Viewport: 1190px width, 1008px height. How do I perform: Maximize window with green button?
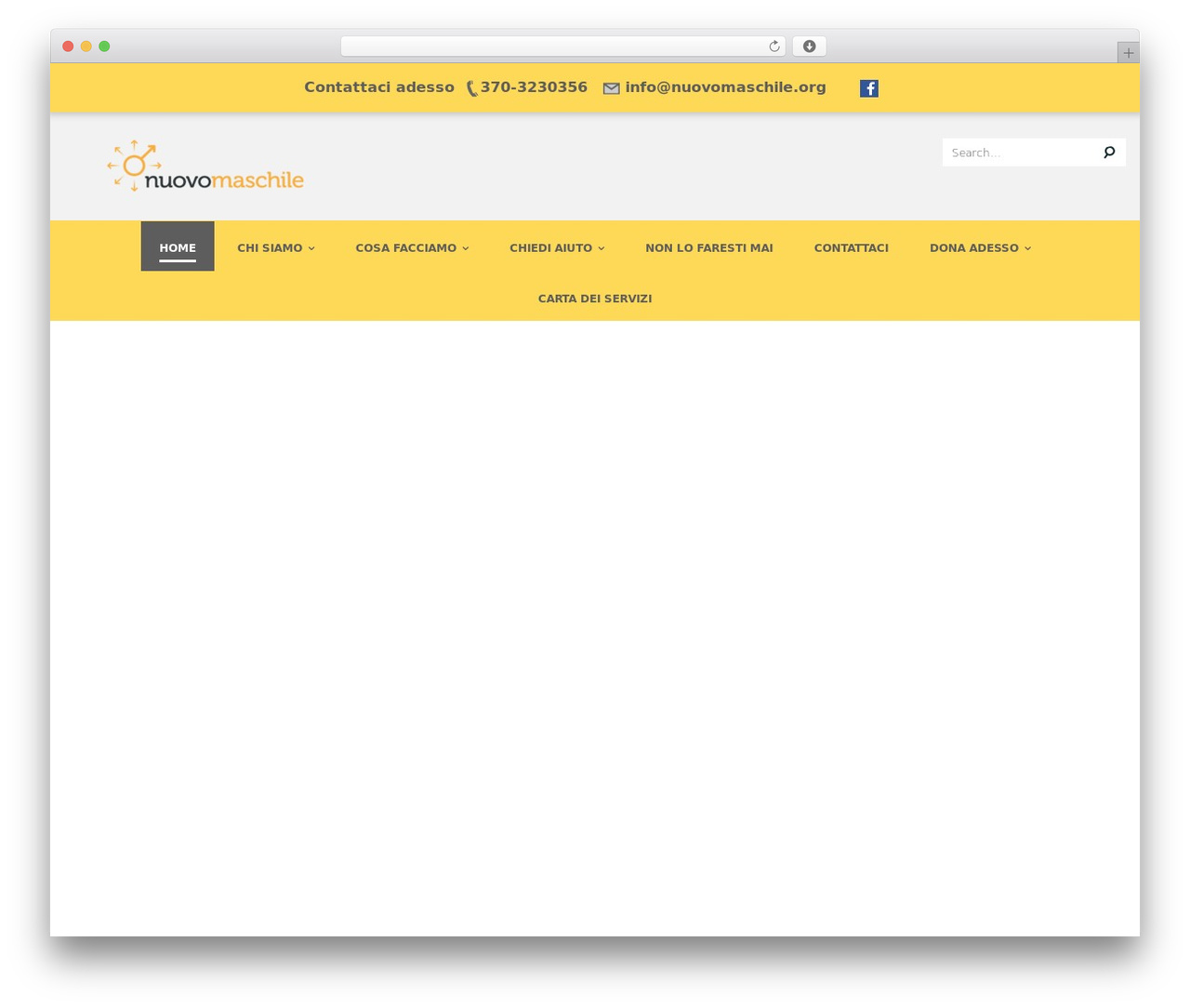click(104, 46)
